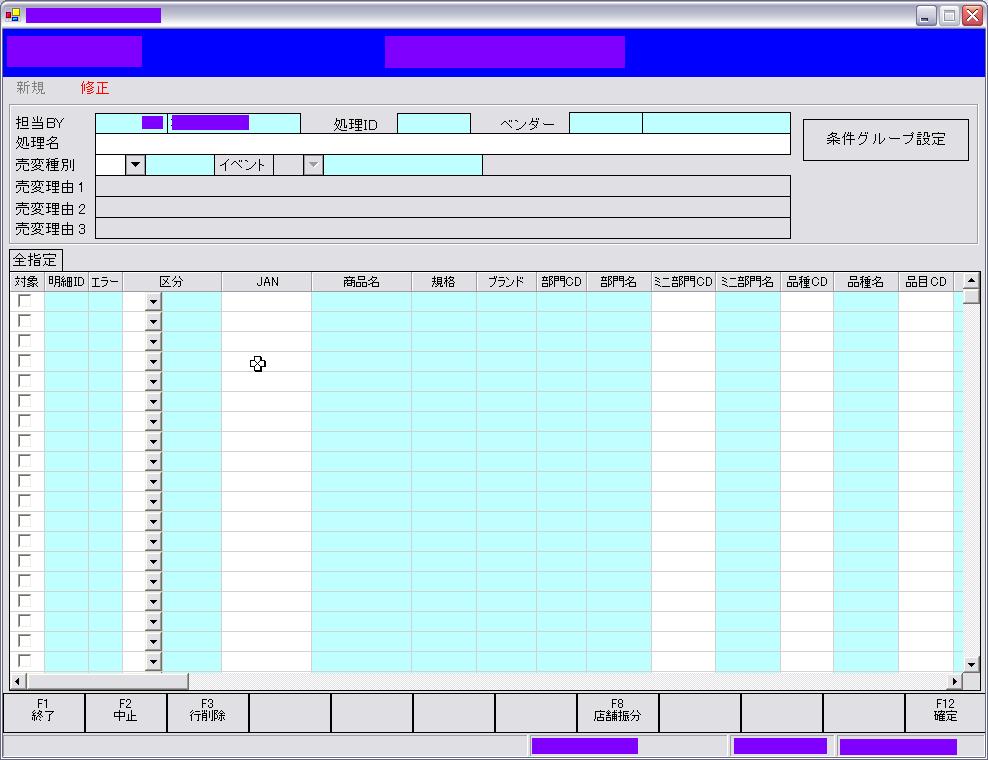988x760 pixels.
Task: Click the 部門名 column header
Action: (x=618, y=282)
